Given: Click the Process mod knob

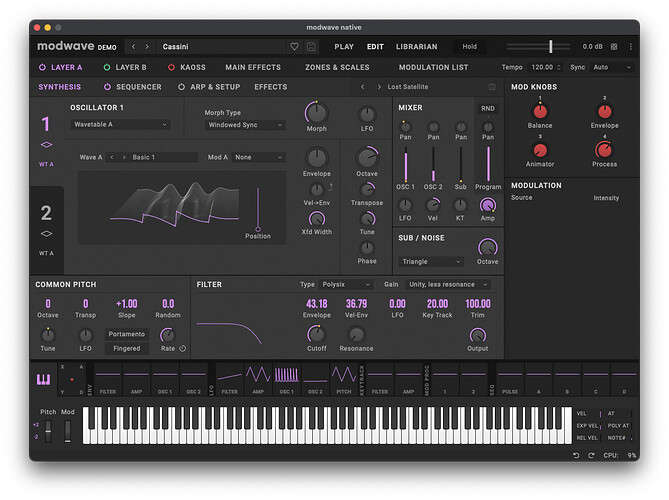Looking at the screenshot, I should coord(604,150).
